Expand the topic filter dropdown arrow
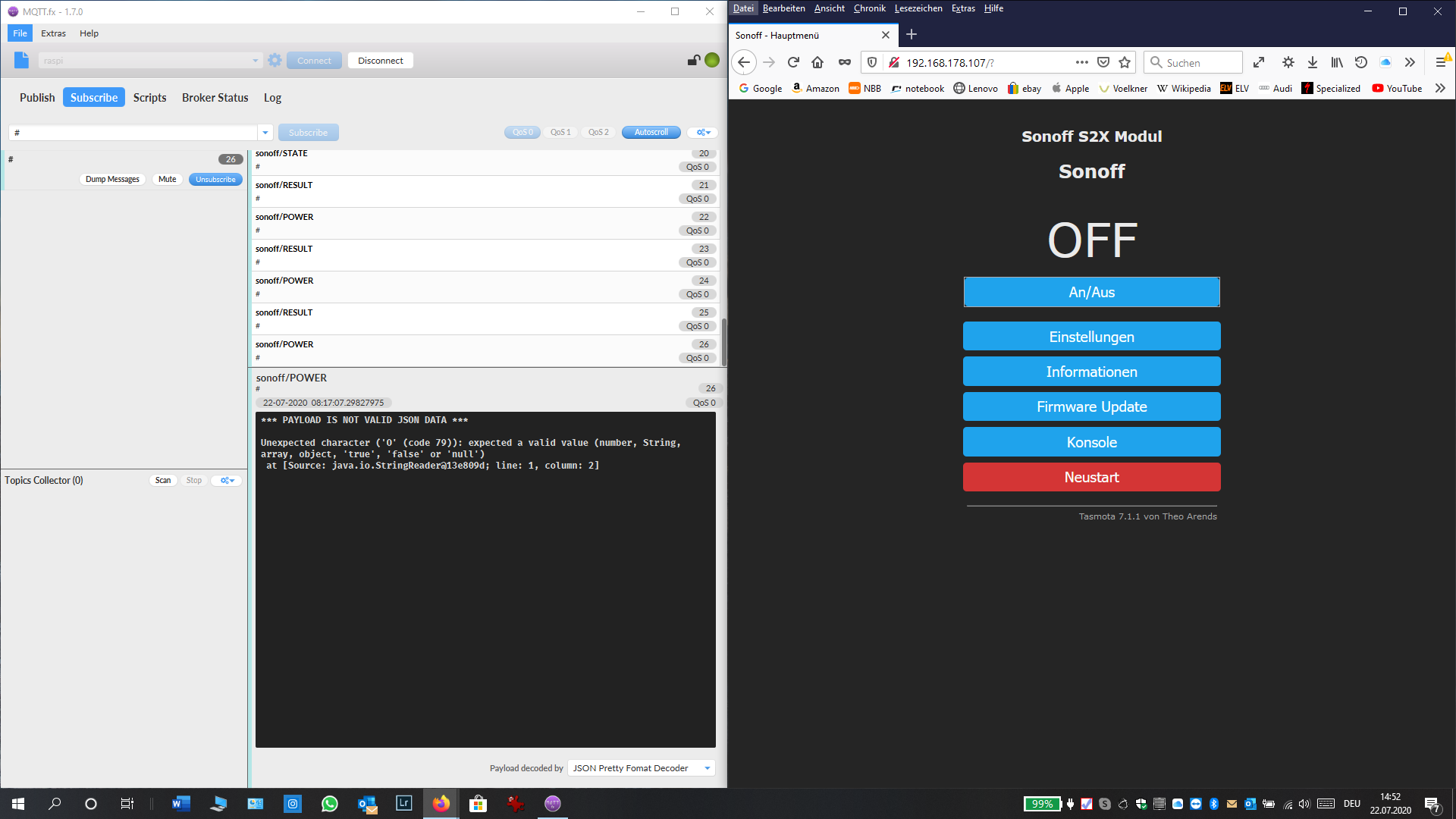The image size is (1456, 819). click(x=265, y=133)
